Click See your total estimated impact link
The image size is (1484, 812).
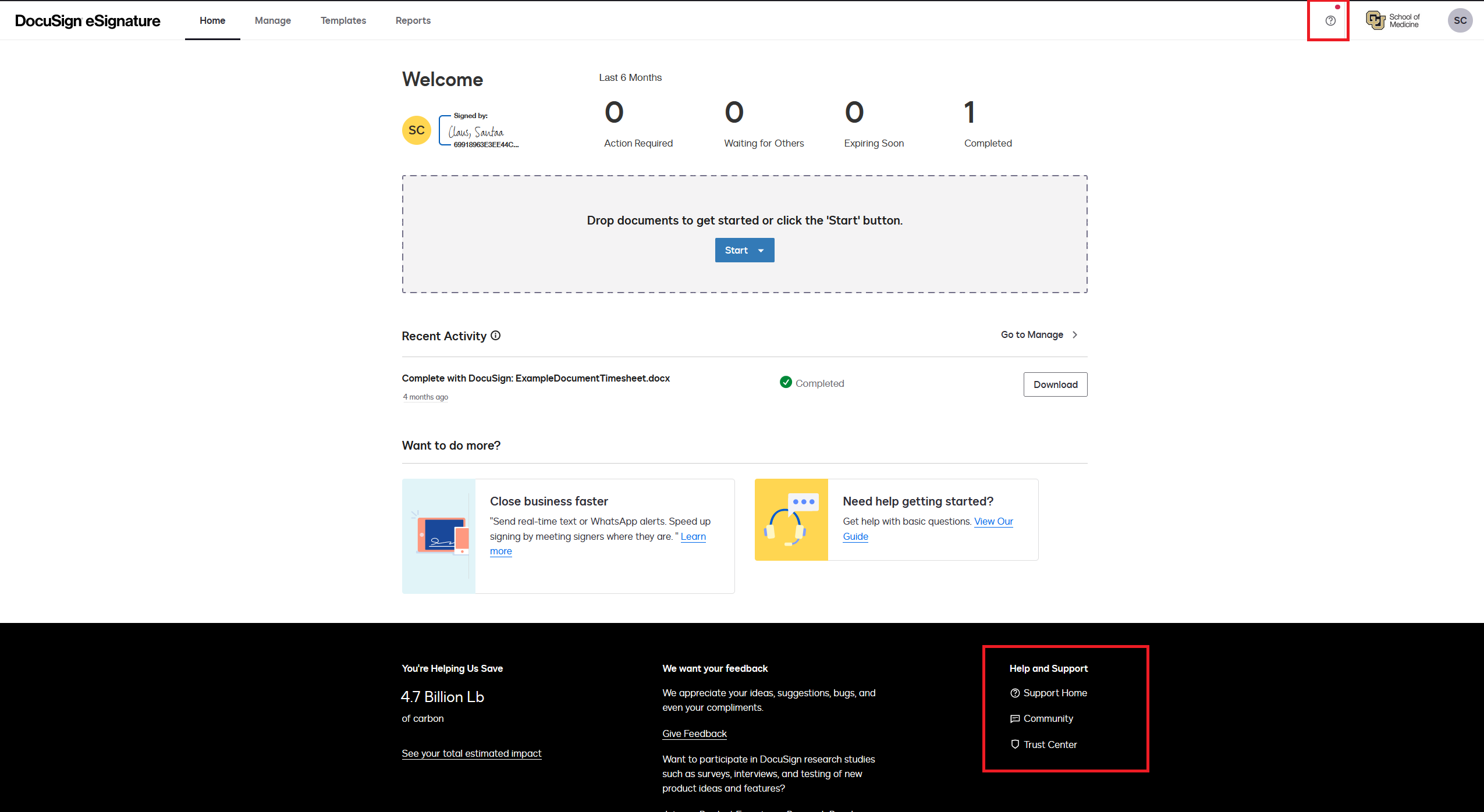point(471,752)
